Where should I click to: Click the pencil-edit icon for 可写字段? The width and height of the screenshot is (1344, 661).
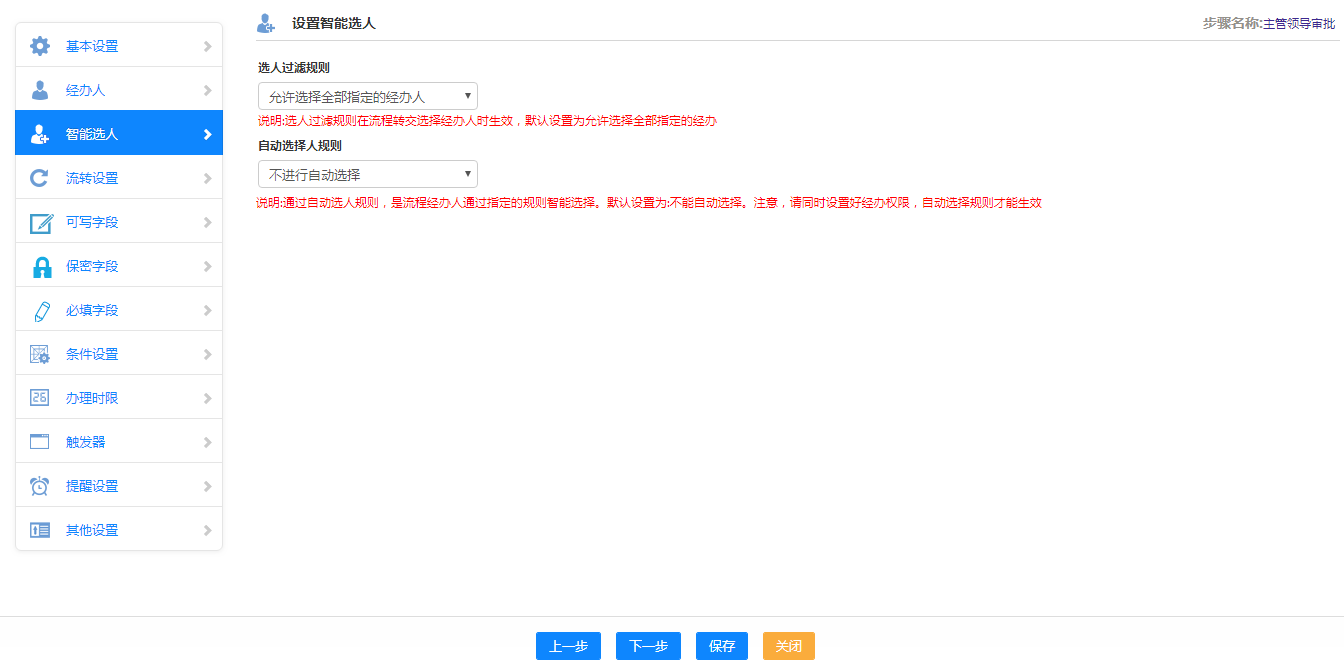point(40,222)
